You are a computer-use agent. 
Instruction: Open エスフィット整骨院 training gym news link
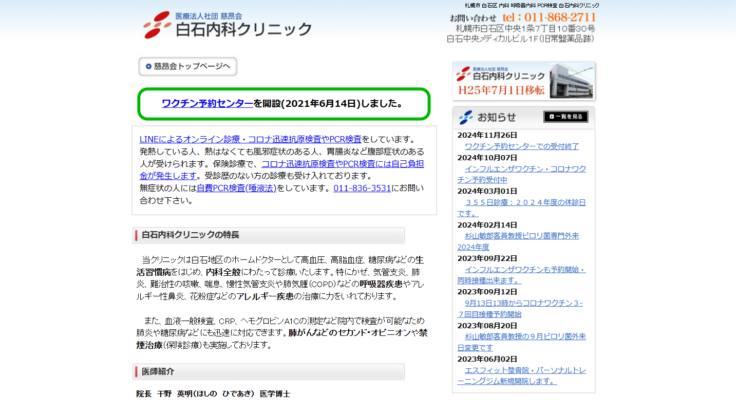524,376
